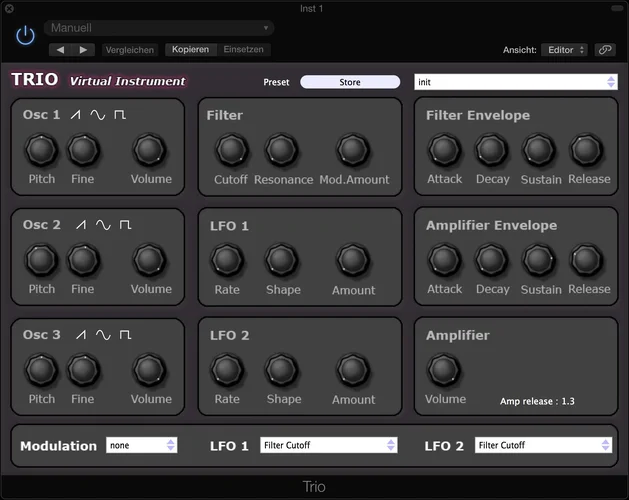The image size is (629, 500).
Task: Select sine waveform for Osc 2
Action: [x=103, y=225]
